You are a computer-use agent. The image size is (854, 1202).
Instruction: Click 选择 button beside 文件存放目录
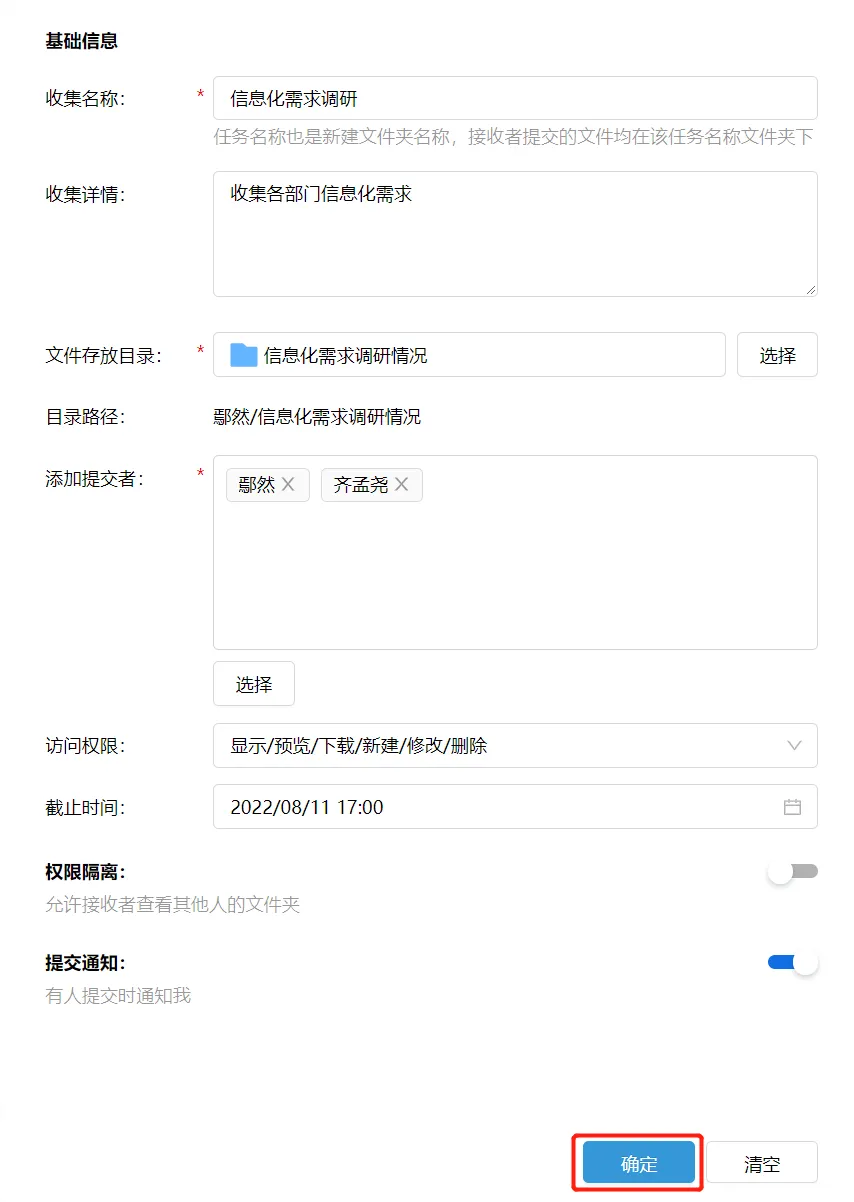pyautogui.click(x=777, y=355)
